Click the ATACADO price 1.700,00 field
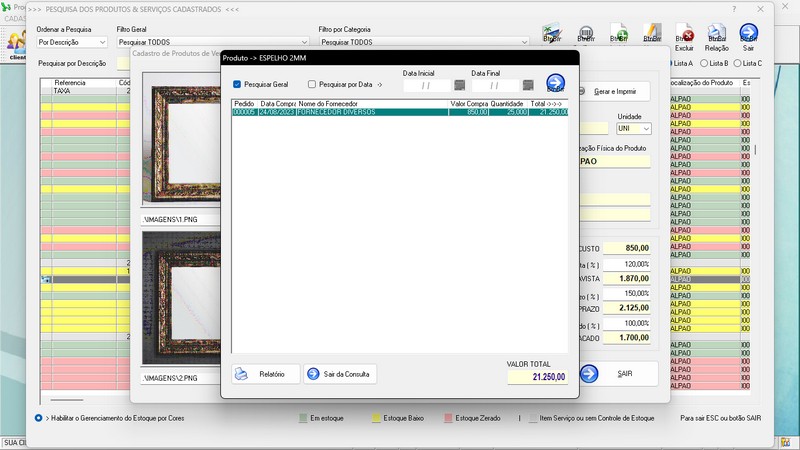Screen dimensions: 800x450 coord(627,338)
